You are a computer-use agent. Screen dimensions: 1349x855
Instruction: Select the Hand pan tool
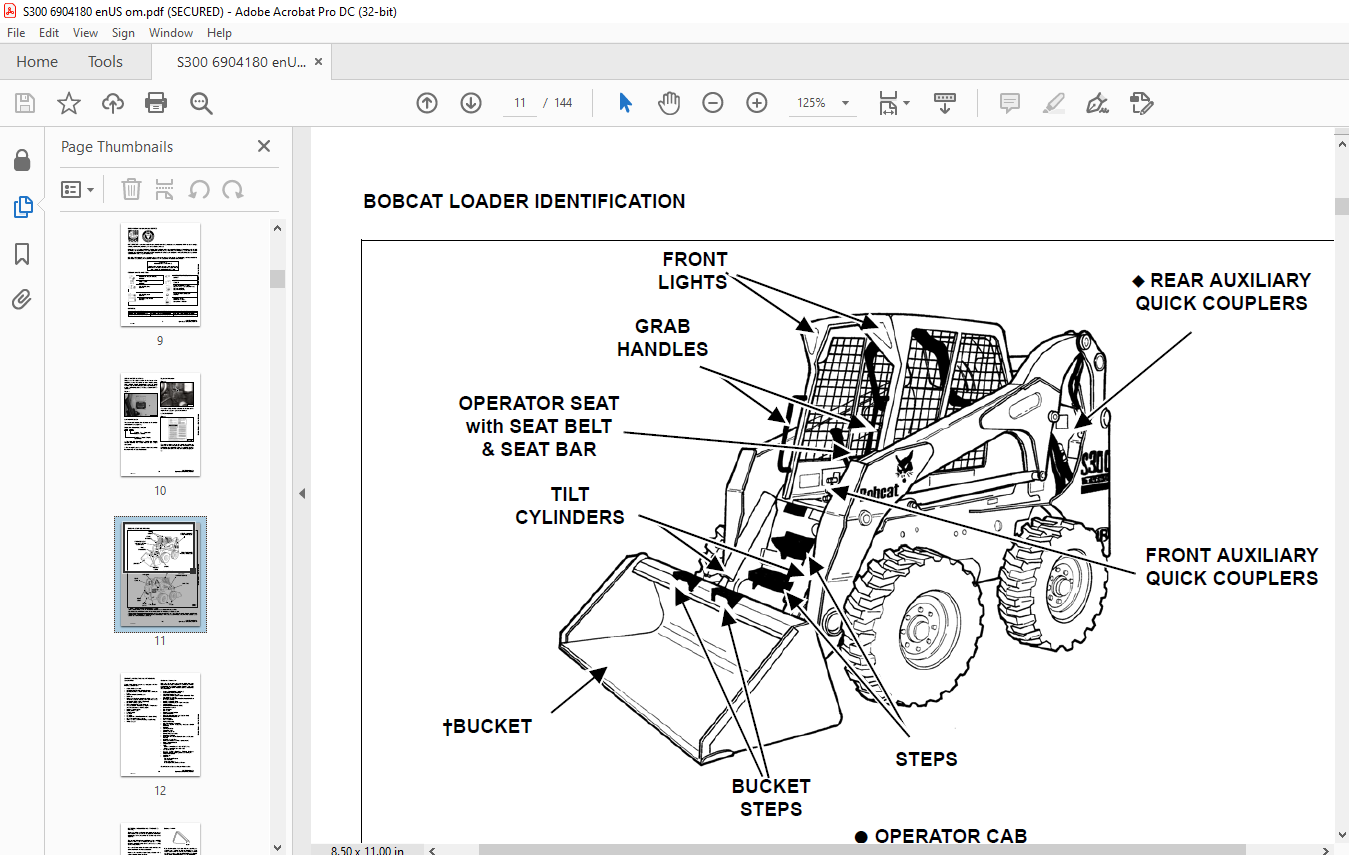[x=669, y=103]
